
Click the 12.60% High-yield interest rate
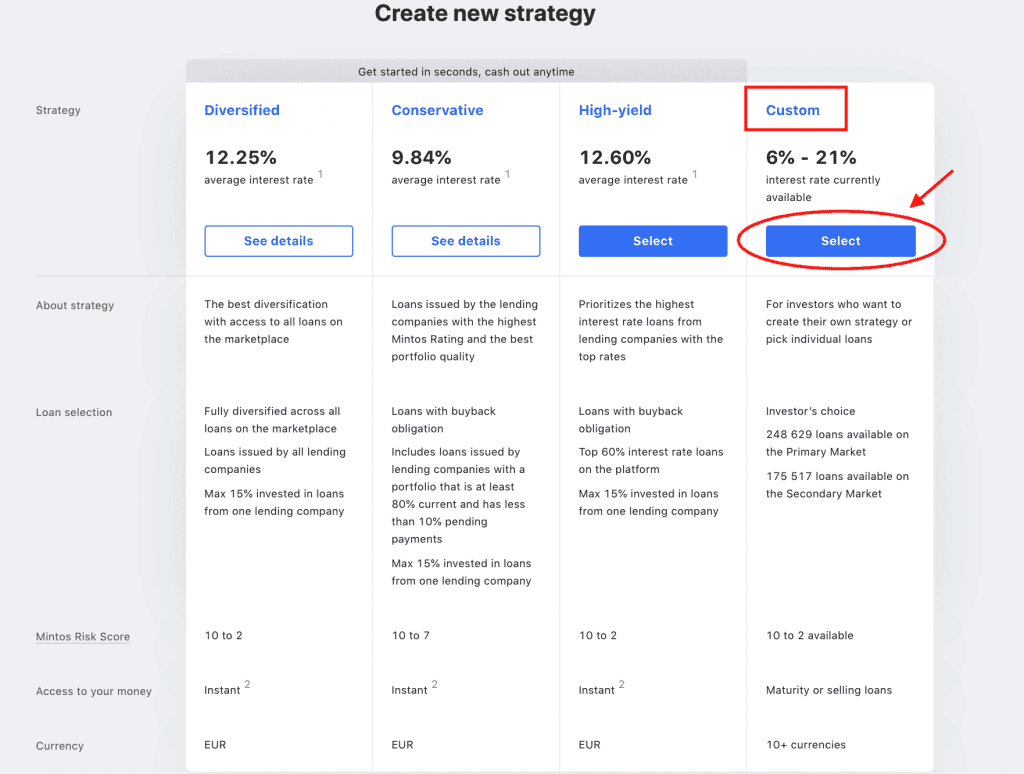[615, 158]
